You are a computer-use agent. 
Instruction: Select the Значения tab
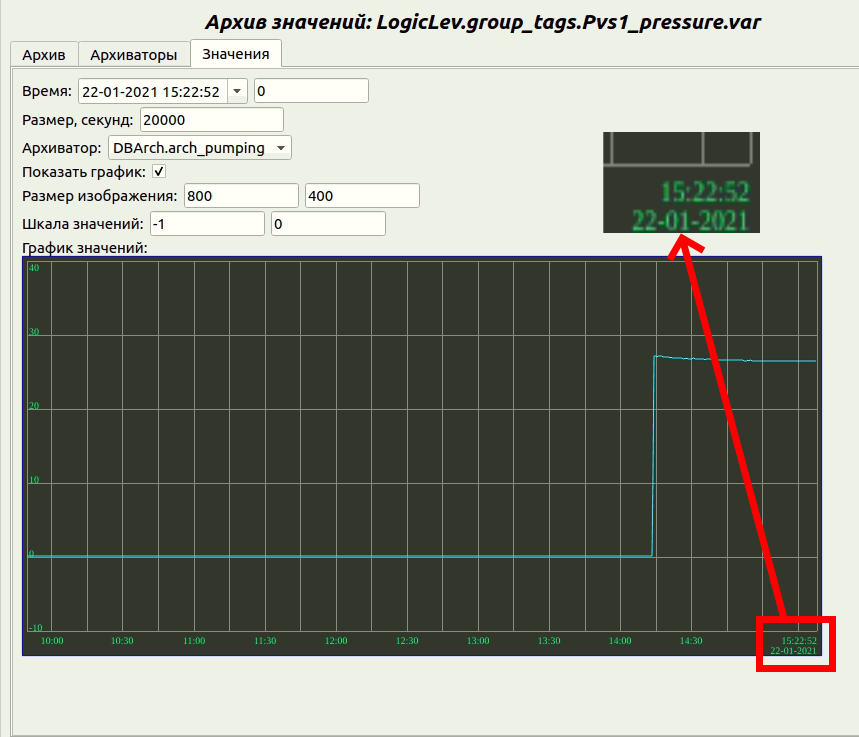click(x=236, y=54)
